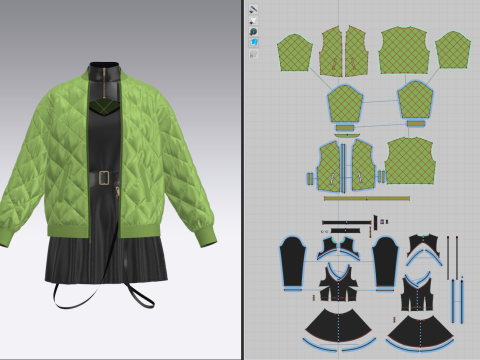This screenshot has width=480, height=360.
Task: Toggle the blue fabric texture view icon
Action: (x=253, y=43)
